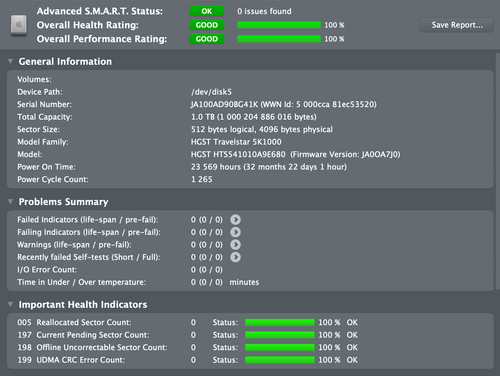Click the Problems Summary heading
Image resolution: width=500 pixels, height=376 pixels.
[63, 202]
